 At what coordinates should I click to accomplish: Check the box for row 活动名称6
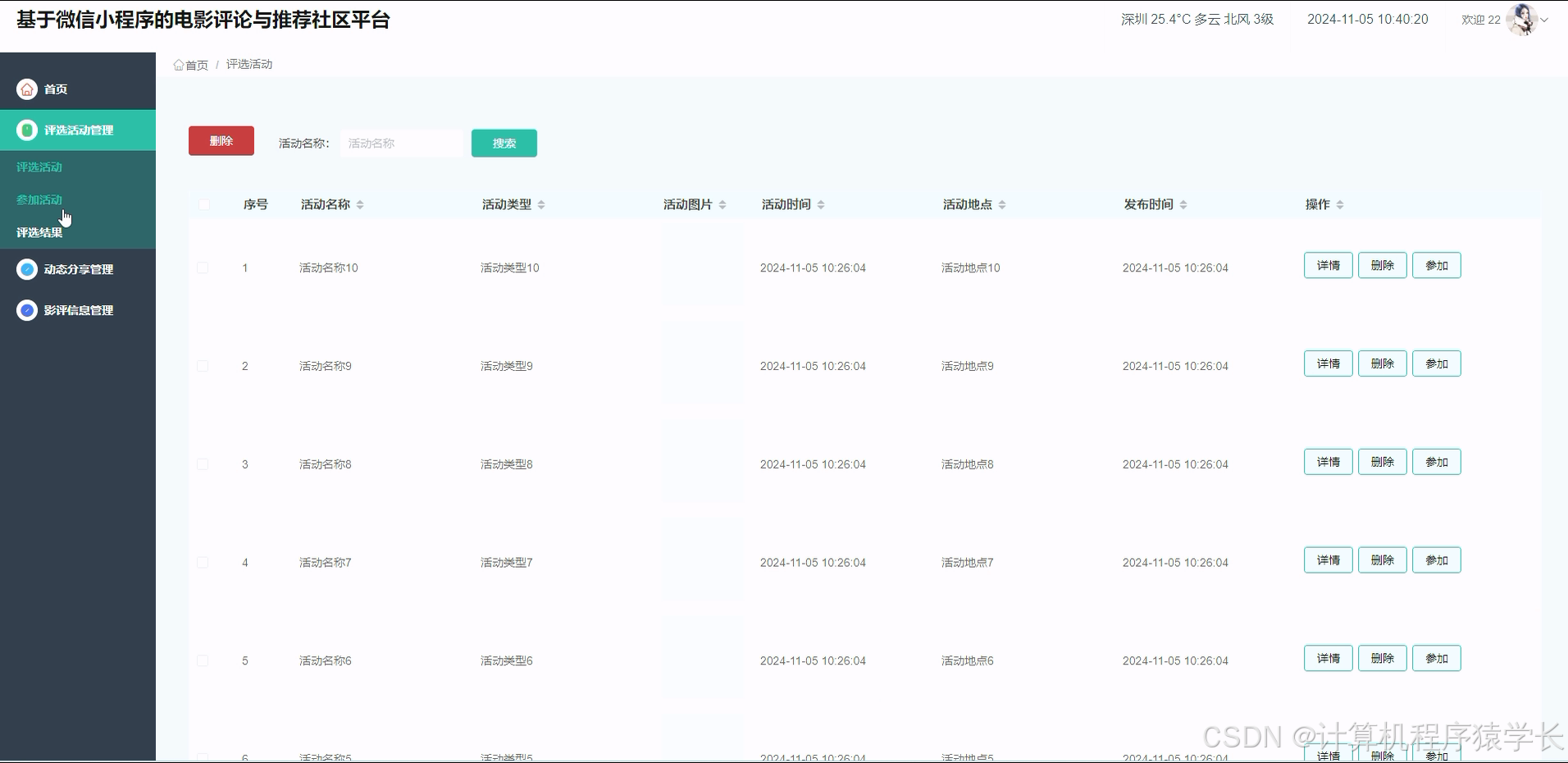coord(203,660)
